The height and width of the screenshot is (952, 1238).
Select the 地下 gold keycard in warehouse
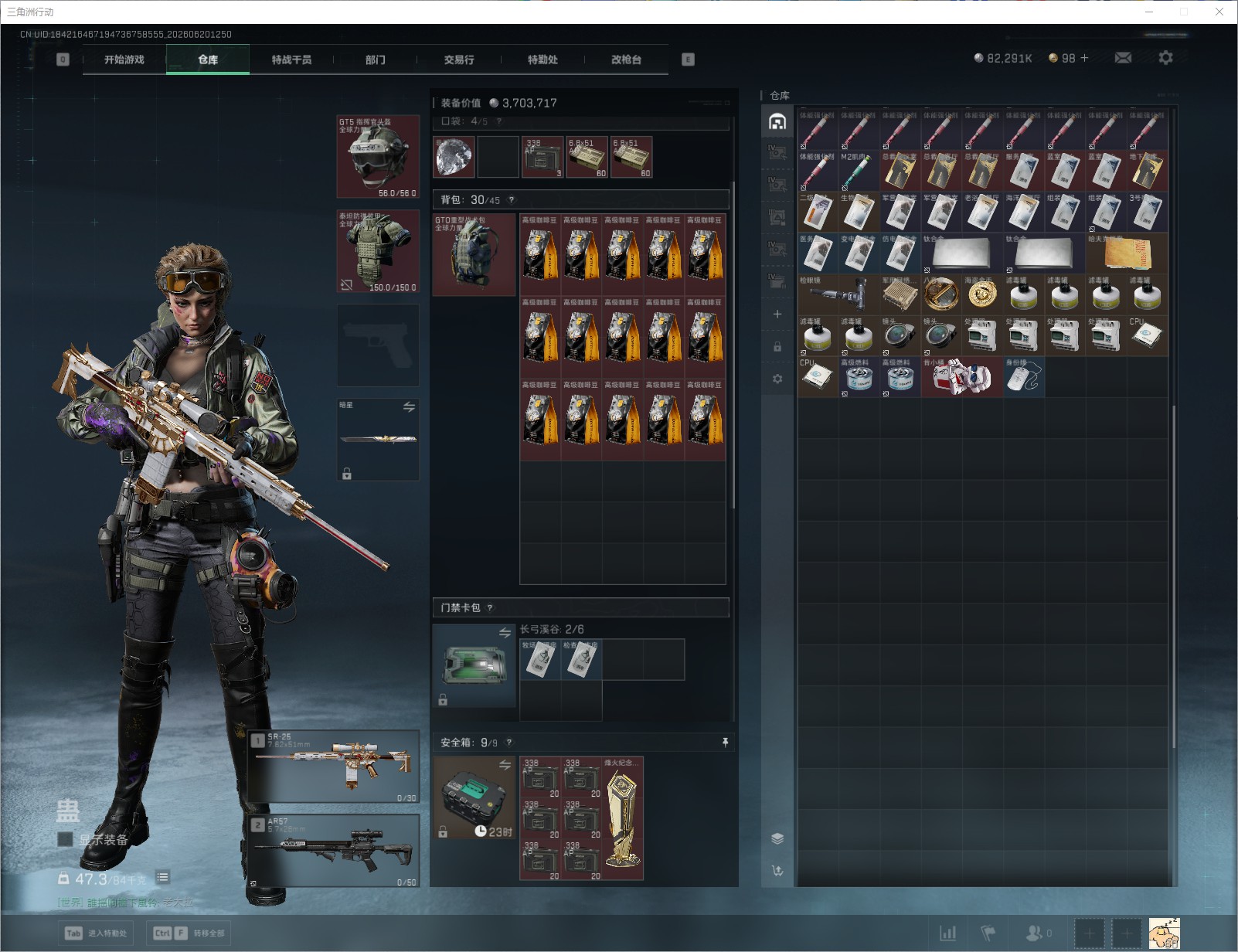pyautogui.click(x=1148, y=171)
